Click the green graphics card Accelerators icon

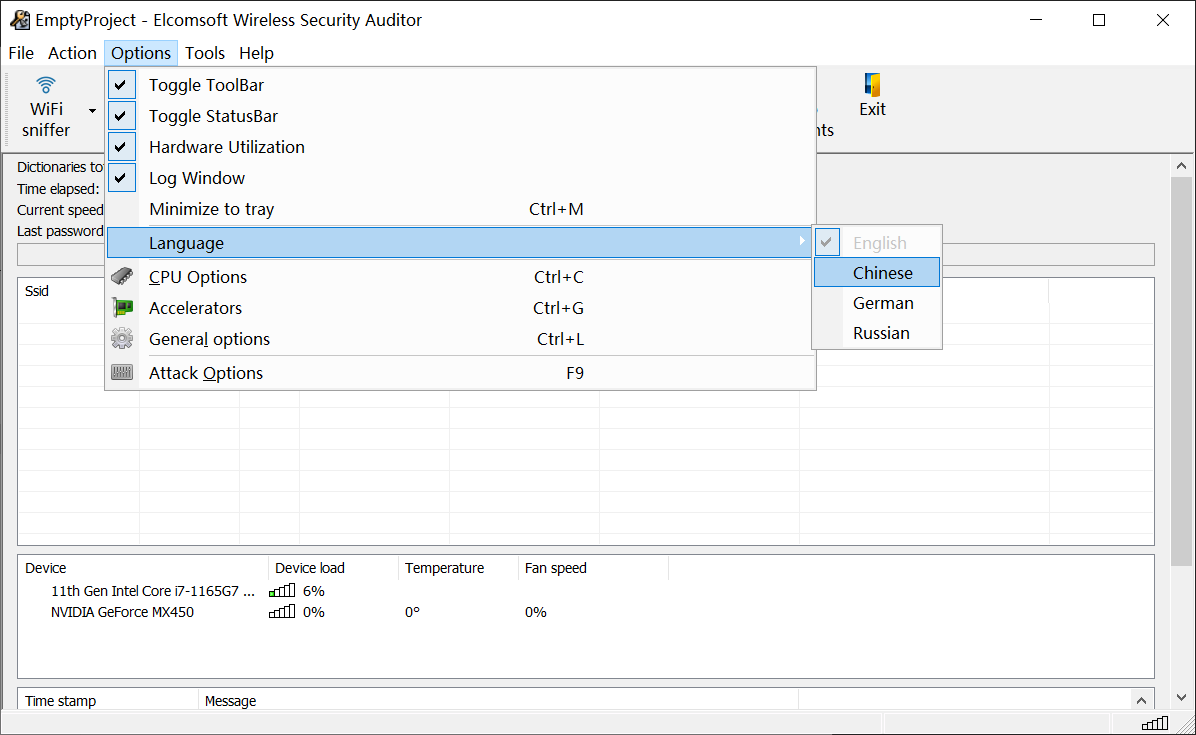click(x=122, y=307)
